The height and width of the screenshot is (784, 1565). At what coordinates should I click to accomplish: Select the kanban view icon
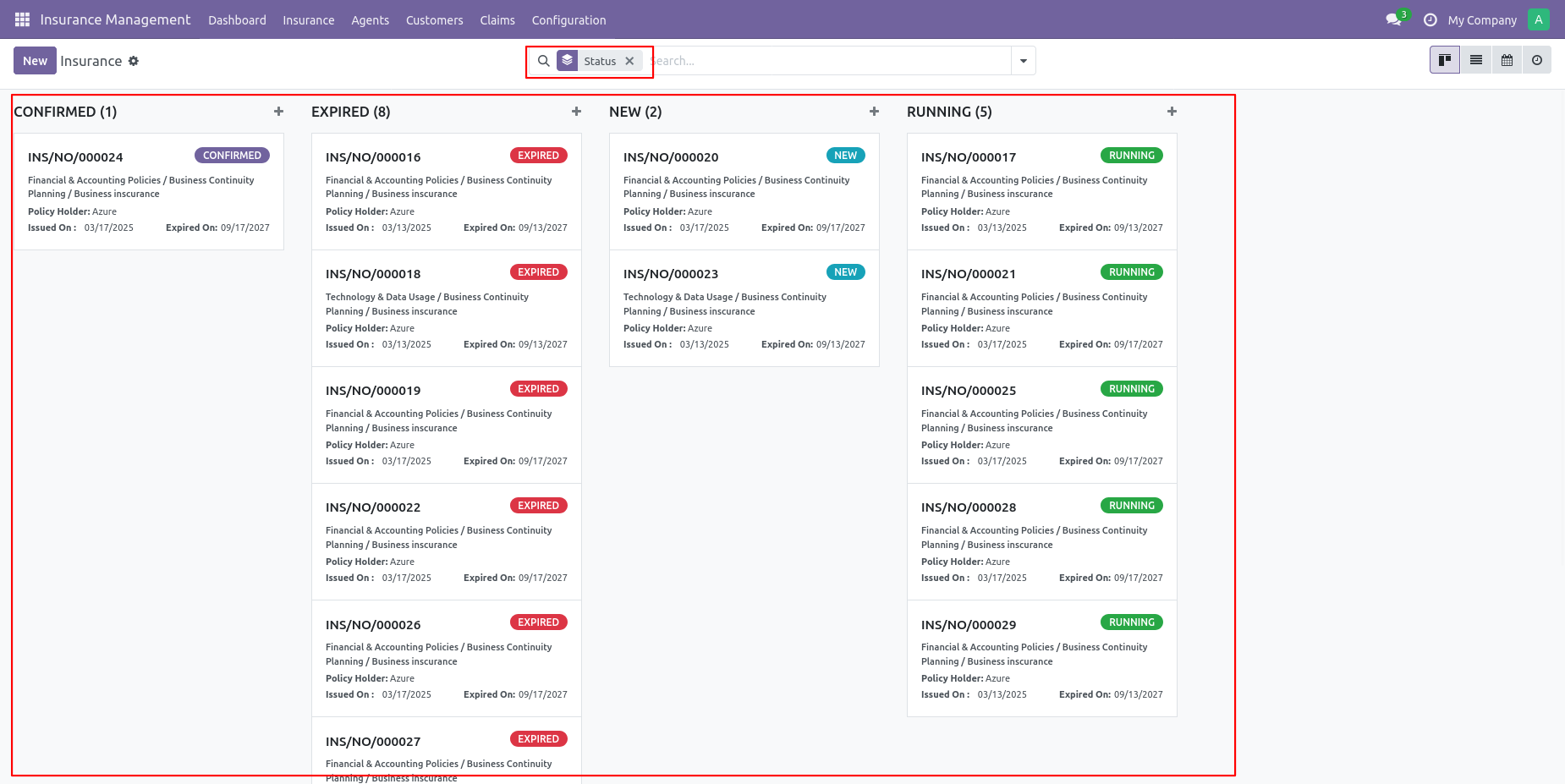[1445, 60]
